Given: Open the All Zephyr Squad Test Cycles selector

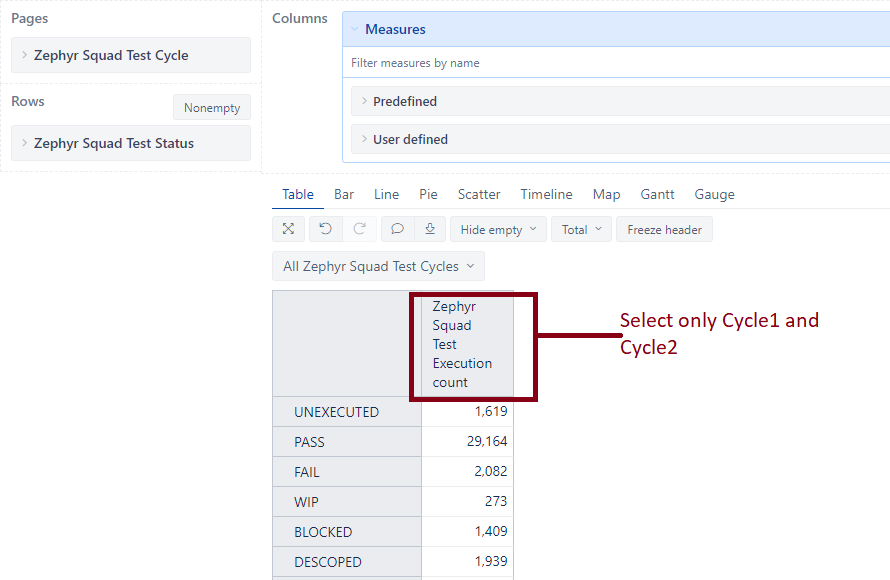Looking at the screenshot, I should coord(379,266).
